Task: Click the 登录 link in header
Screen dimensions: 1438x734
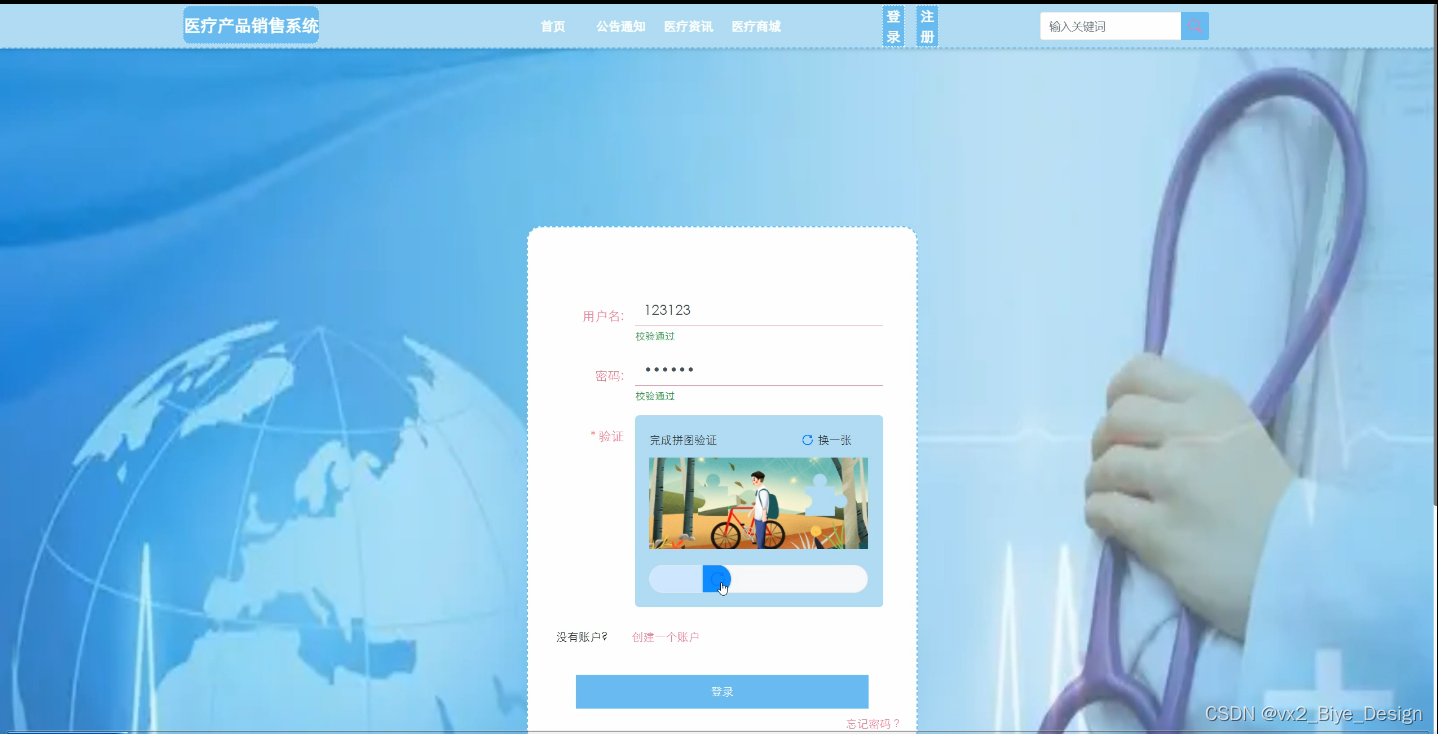Action: (x=893, y=27)
